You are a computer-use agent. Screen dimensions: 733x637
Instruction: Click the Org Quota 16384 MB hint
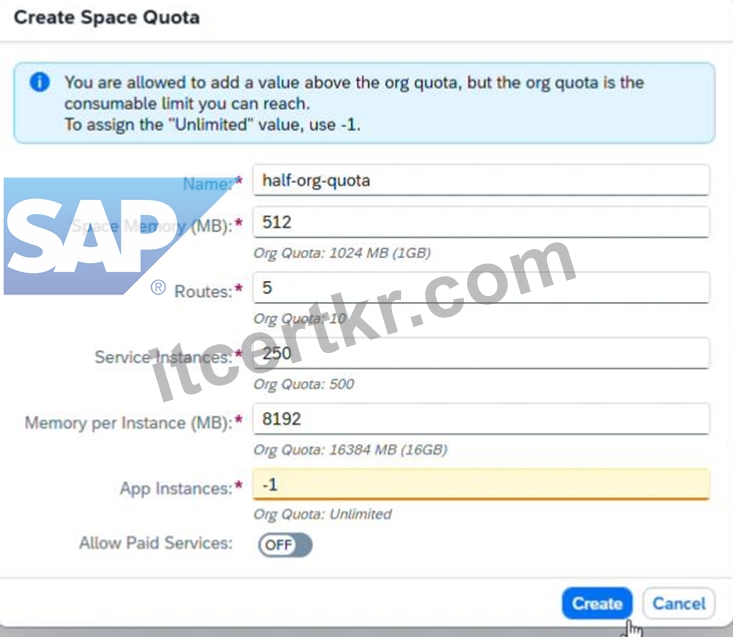click(351, 450)
